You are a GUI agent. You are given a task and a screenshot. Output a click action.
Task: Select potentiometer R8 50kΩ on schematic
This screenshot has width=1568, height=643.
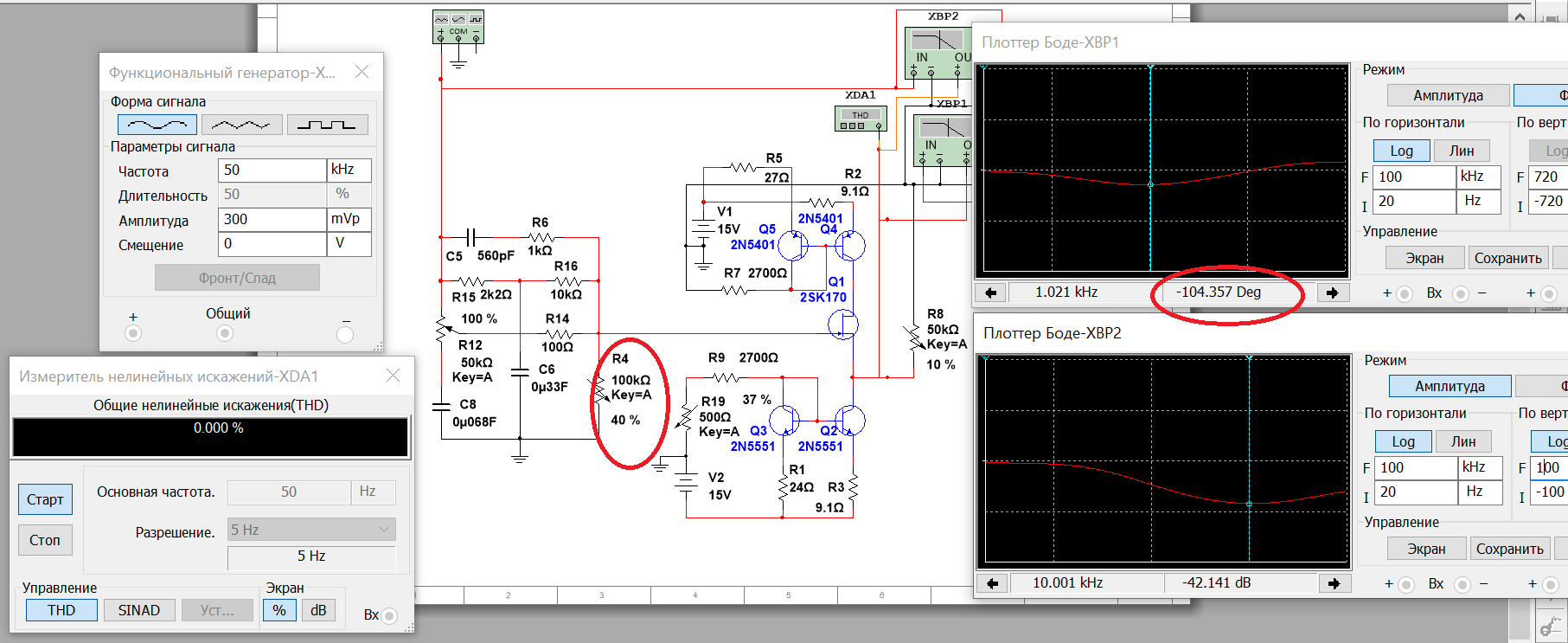[x=913, y=338]
